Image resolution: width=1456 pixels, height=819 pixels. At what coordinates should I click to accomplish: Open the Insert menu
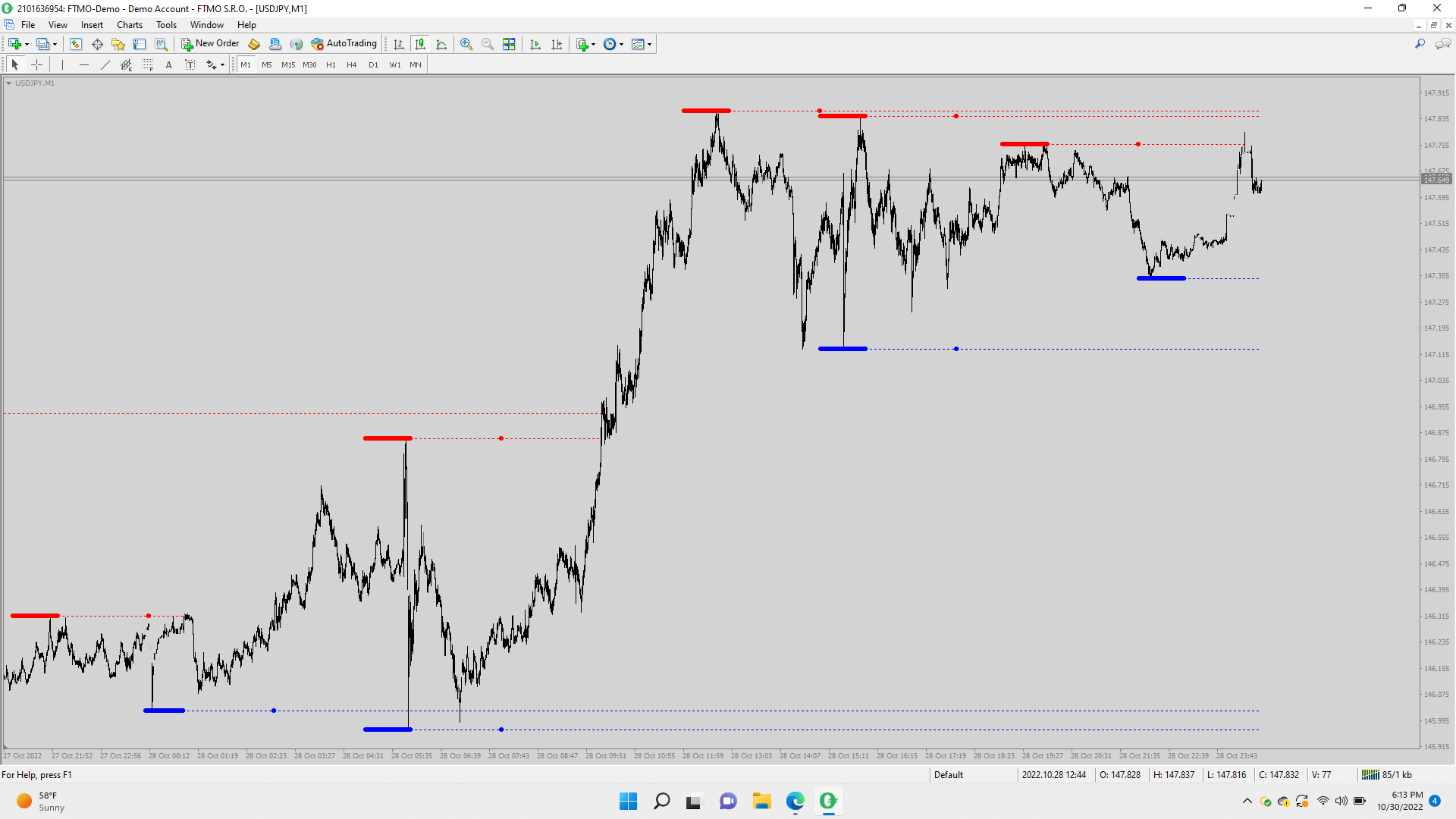[92, 25]
